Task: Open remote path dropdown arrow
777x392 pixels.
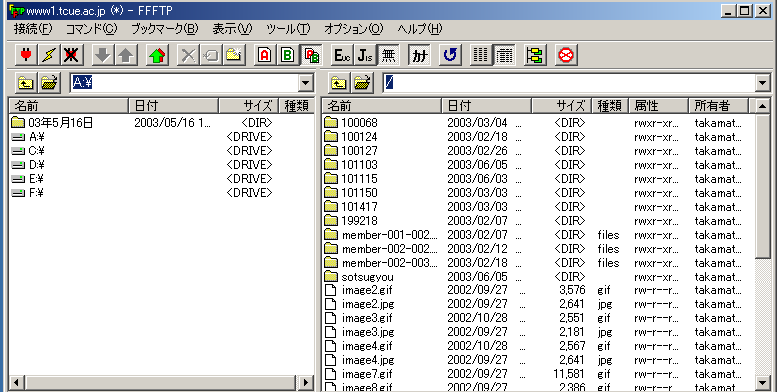Action: (763, 83)
